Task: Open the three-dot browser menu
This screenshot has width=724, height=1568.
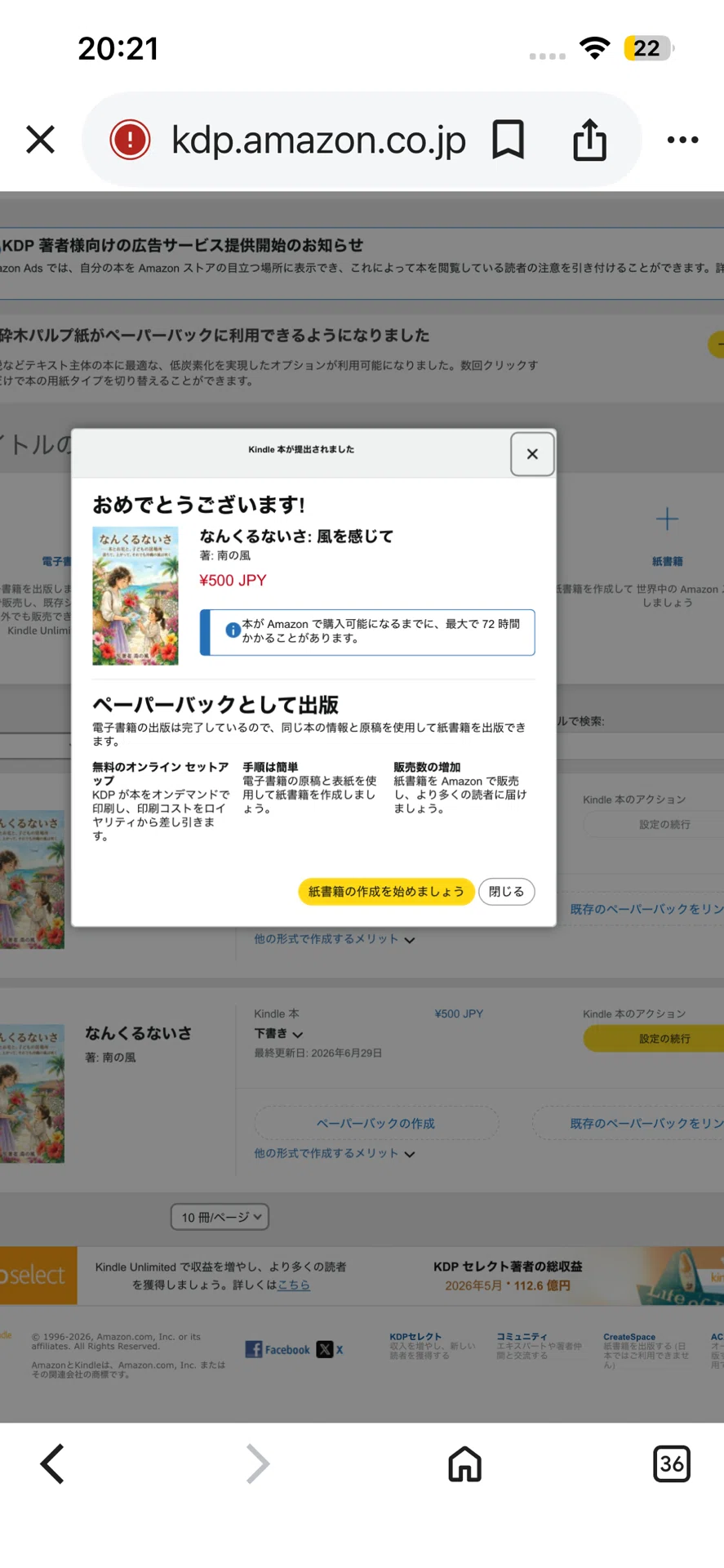Action: tap(682, 140)
